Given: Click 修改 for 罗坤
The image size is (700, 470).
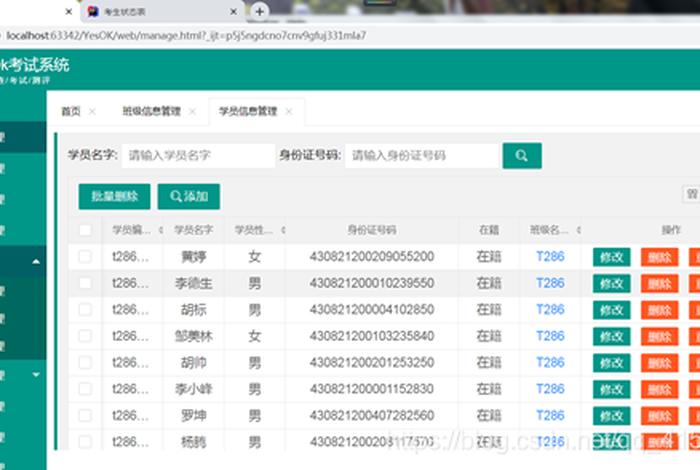Looking at the screenshot, I should click(x=612, y=416).
